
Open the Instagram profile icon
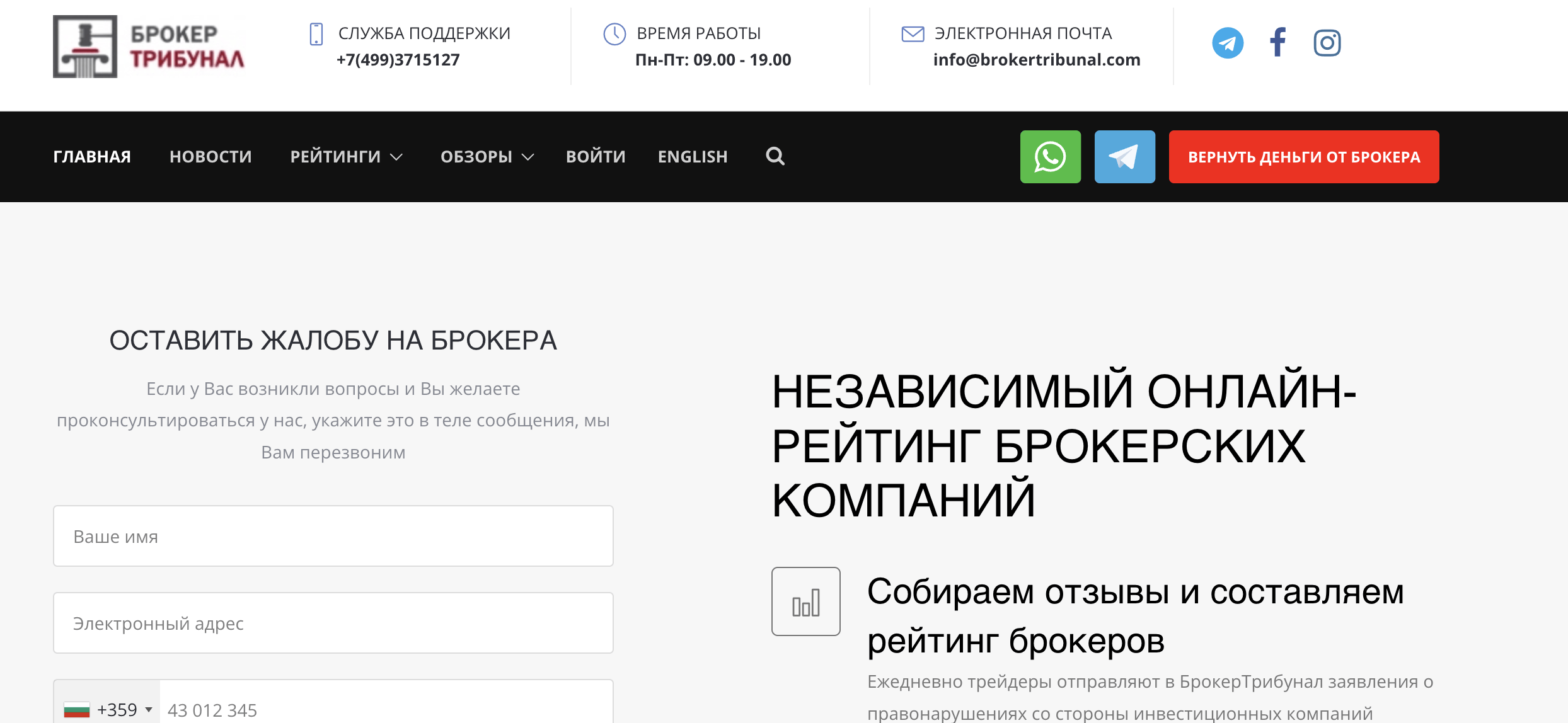1328,43
